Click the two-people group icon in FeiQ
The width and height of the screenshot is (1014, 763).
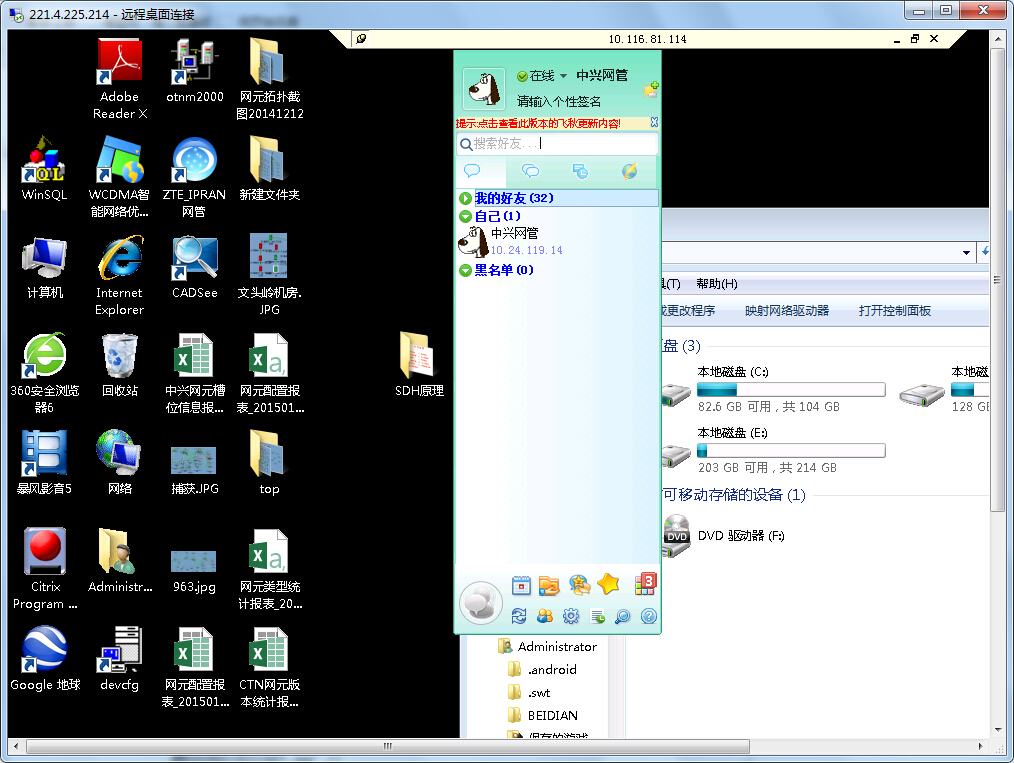click(545, 616)
